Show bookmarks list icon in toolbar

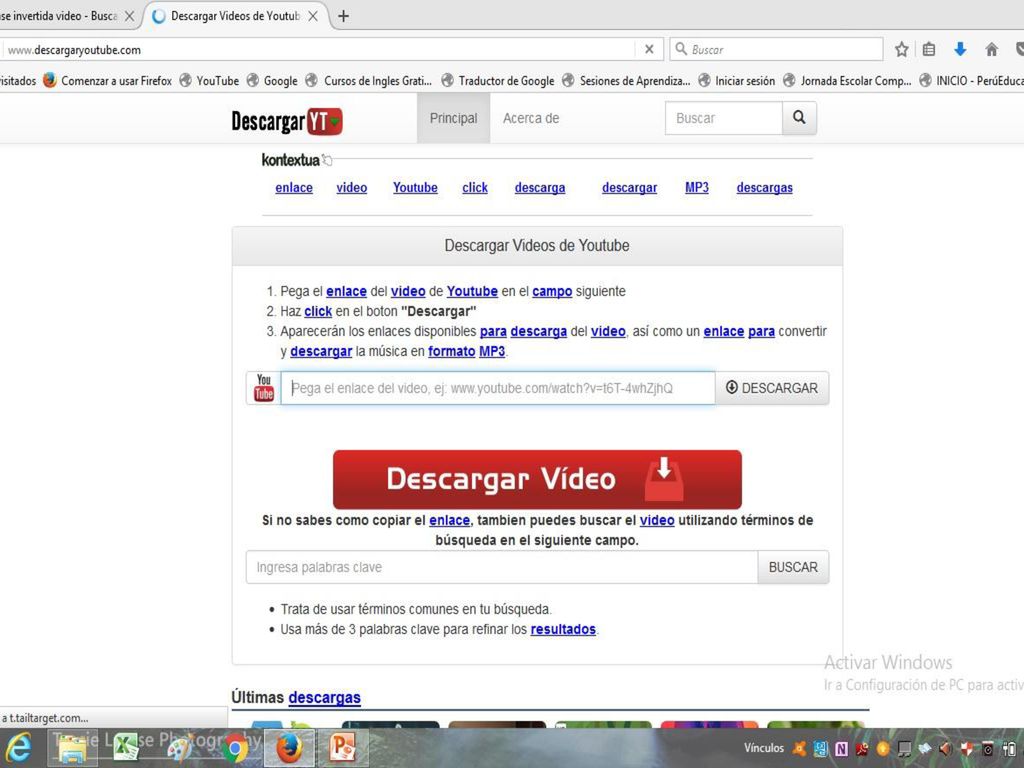tap(929, 49)
